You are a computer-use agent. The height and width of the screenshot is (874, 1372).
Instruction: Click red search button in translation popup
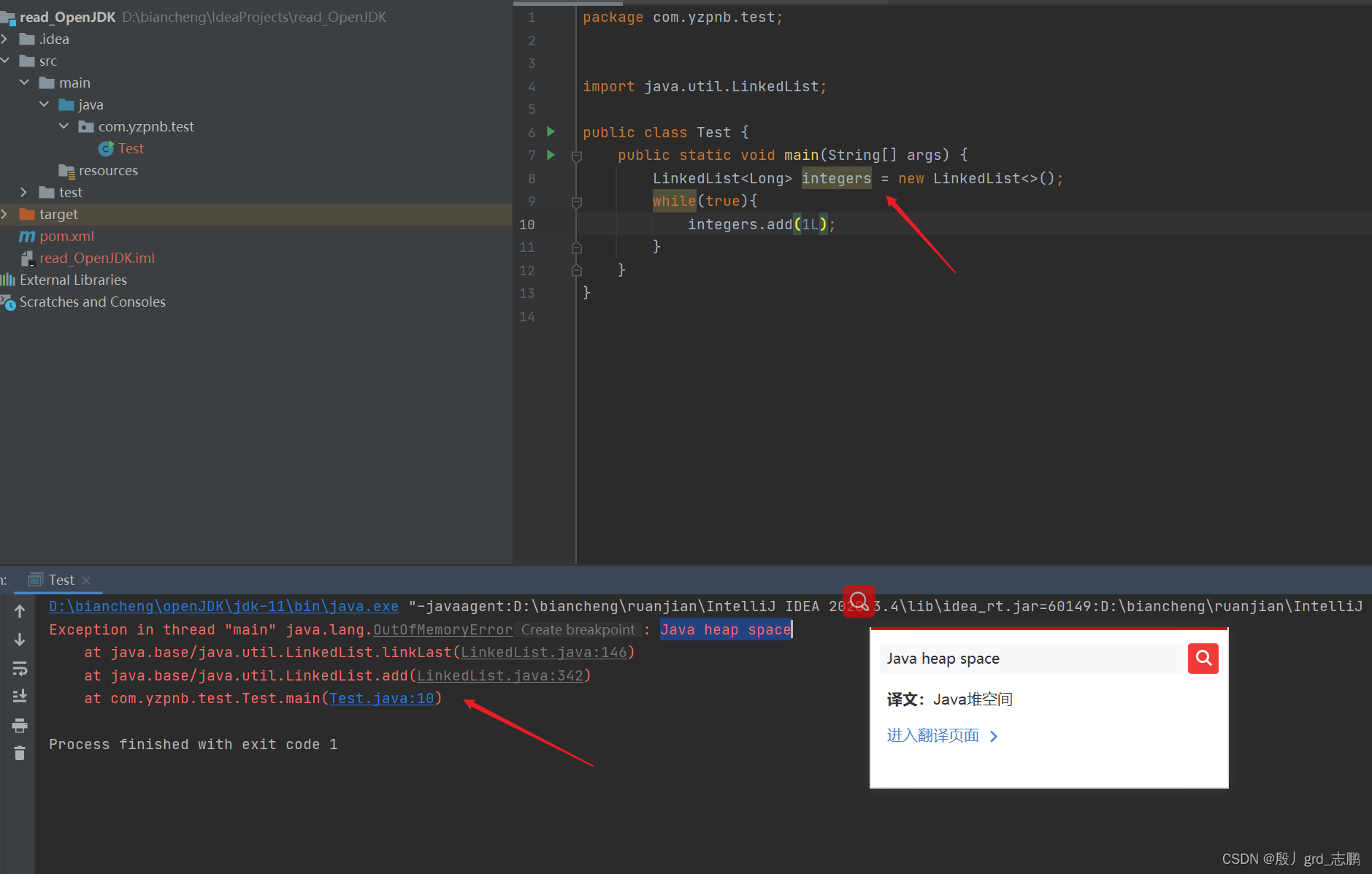click(x=1203, y=659)
